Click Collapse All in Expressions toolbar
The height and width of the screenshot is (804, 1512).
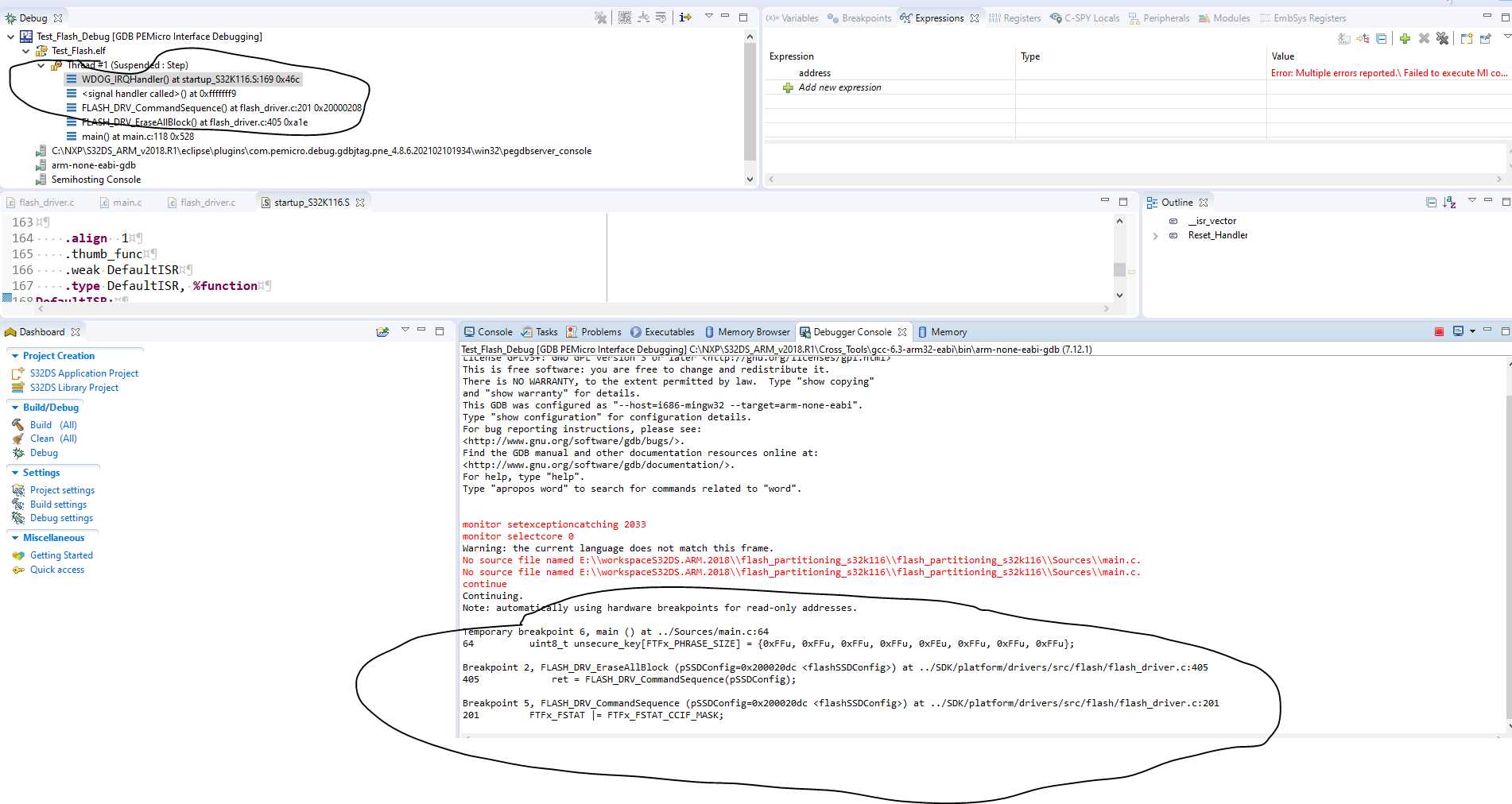(1382, 38)
